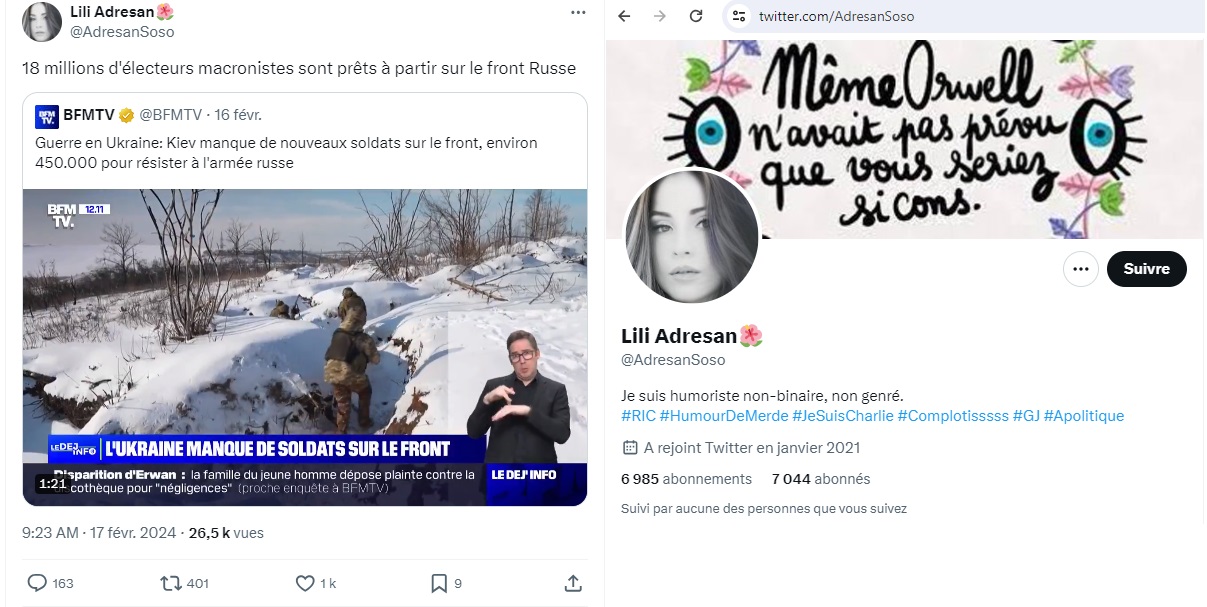Screen dimensions: 1207x607
Task: Reload the page with refresh icon
Action: 695,16
